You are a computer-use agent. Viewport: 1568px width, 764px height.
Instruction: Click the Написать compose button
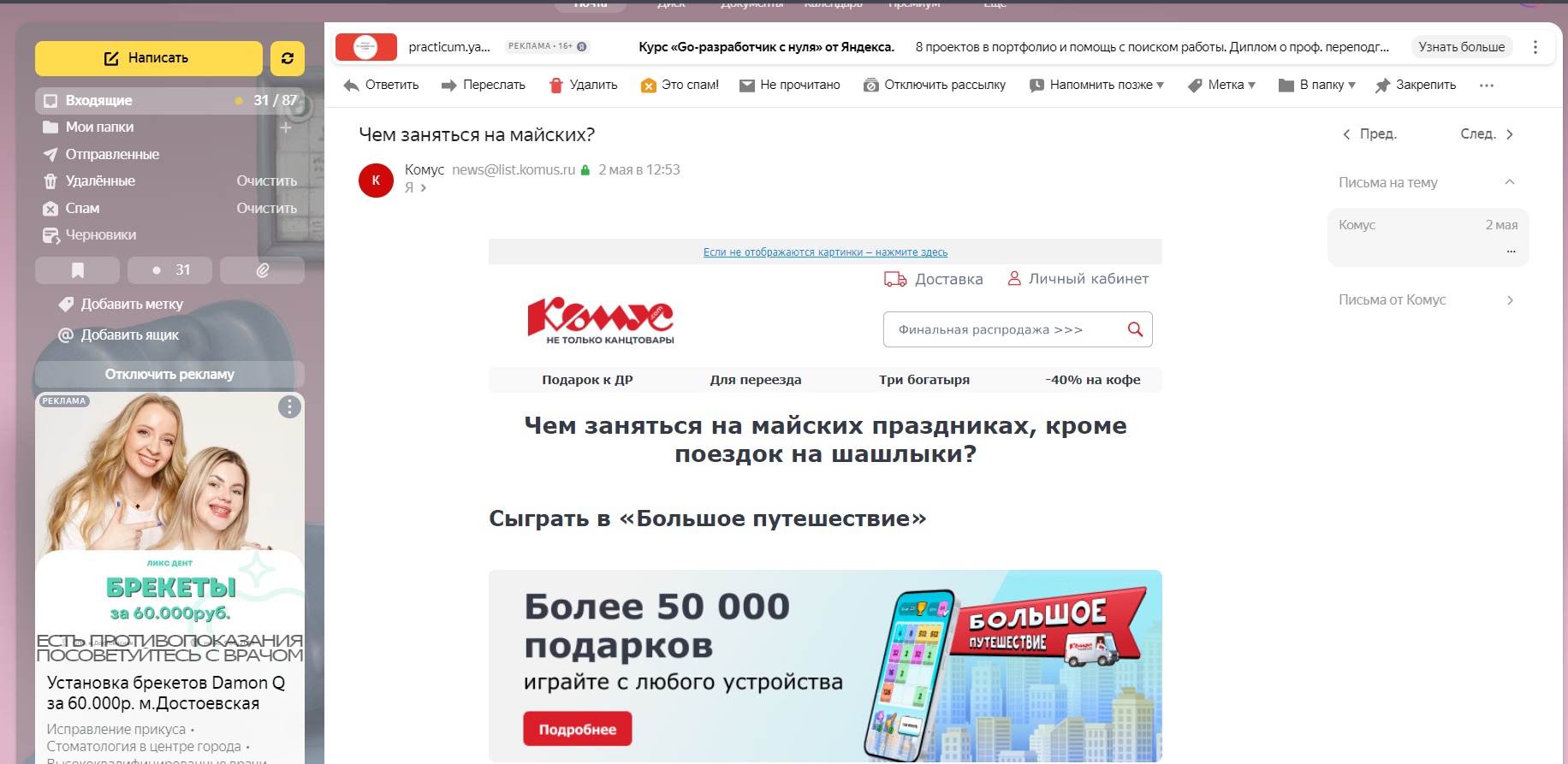point(148,58)
